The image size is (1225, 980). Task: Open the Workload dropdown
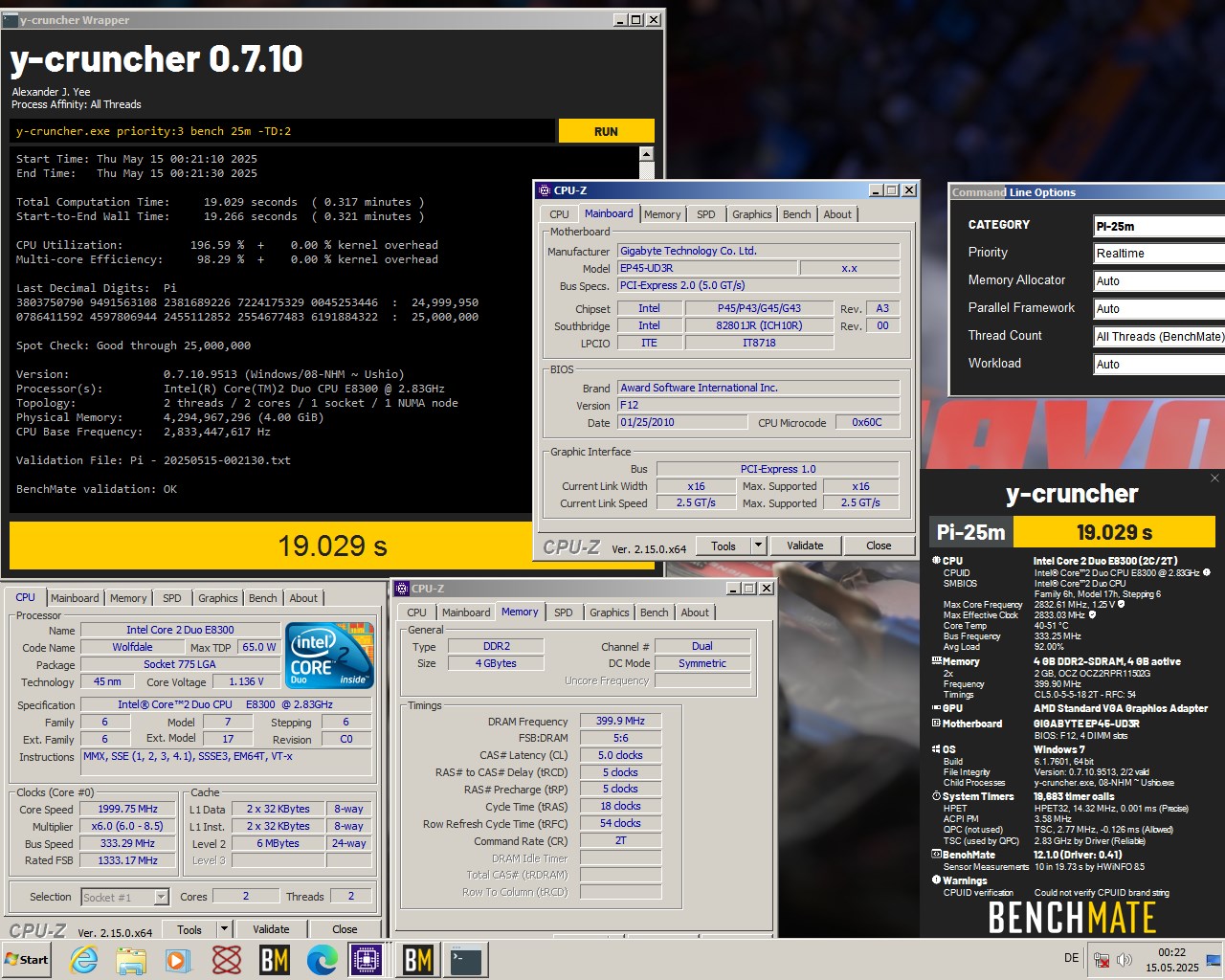(1159, 365)
